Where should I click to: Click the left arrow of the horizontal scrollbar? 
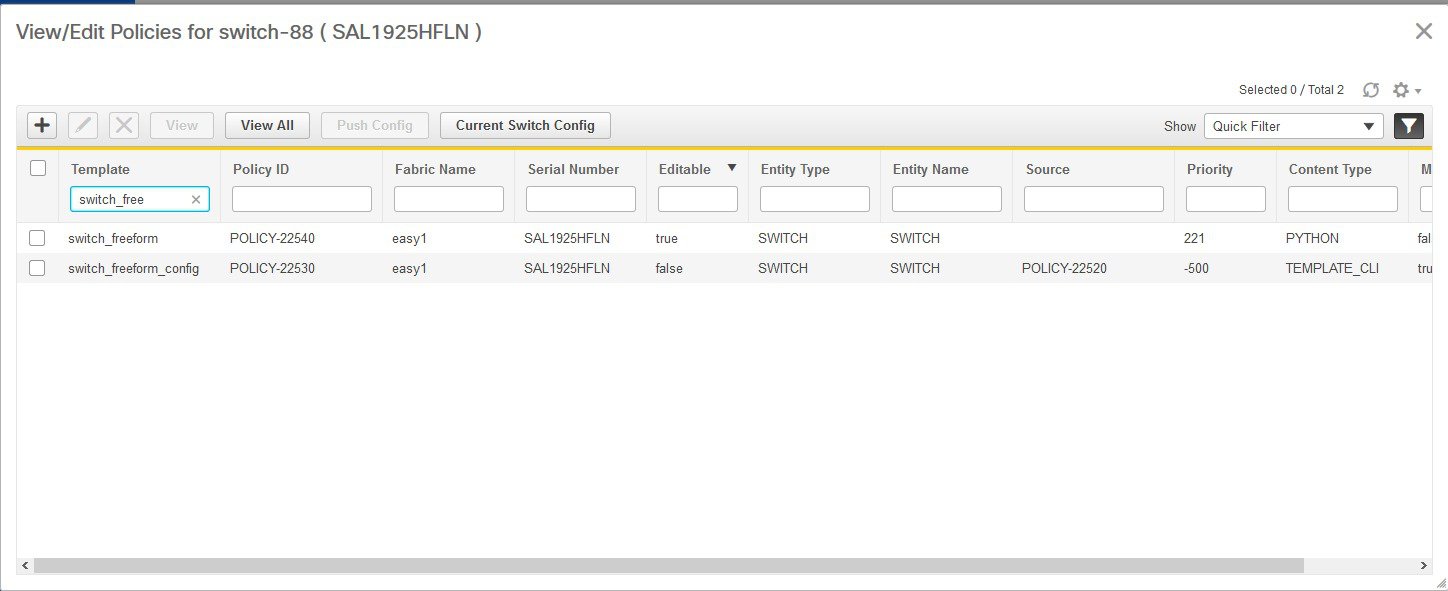pyautogui.click(x=25, y=566)
